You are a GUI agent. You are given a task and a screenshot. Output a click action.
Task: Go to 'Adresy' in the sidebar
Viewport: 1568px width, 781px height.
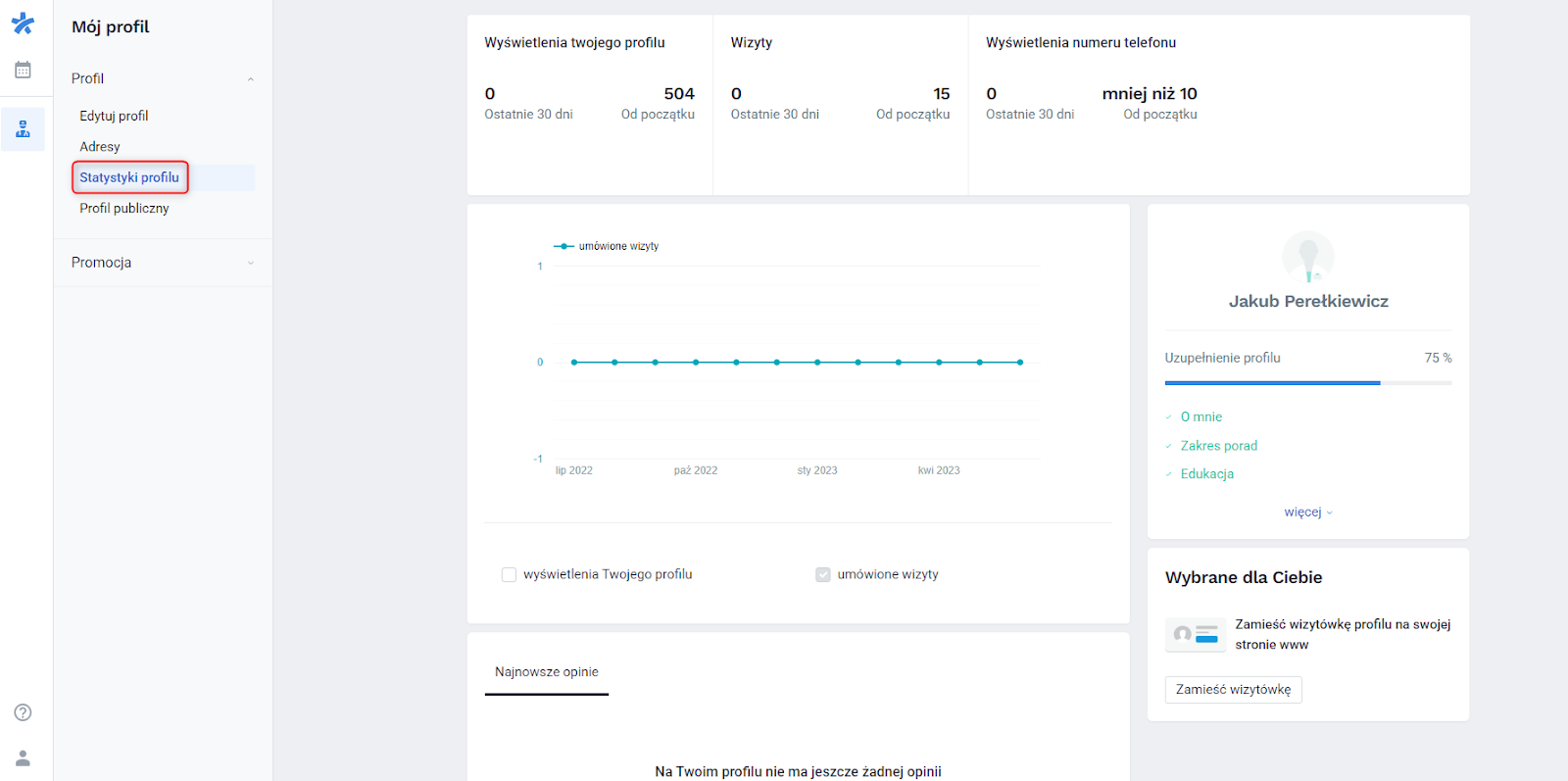pyautogui.click(x=100, y=147)
